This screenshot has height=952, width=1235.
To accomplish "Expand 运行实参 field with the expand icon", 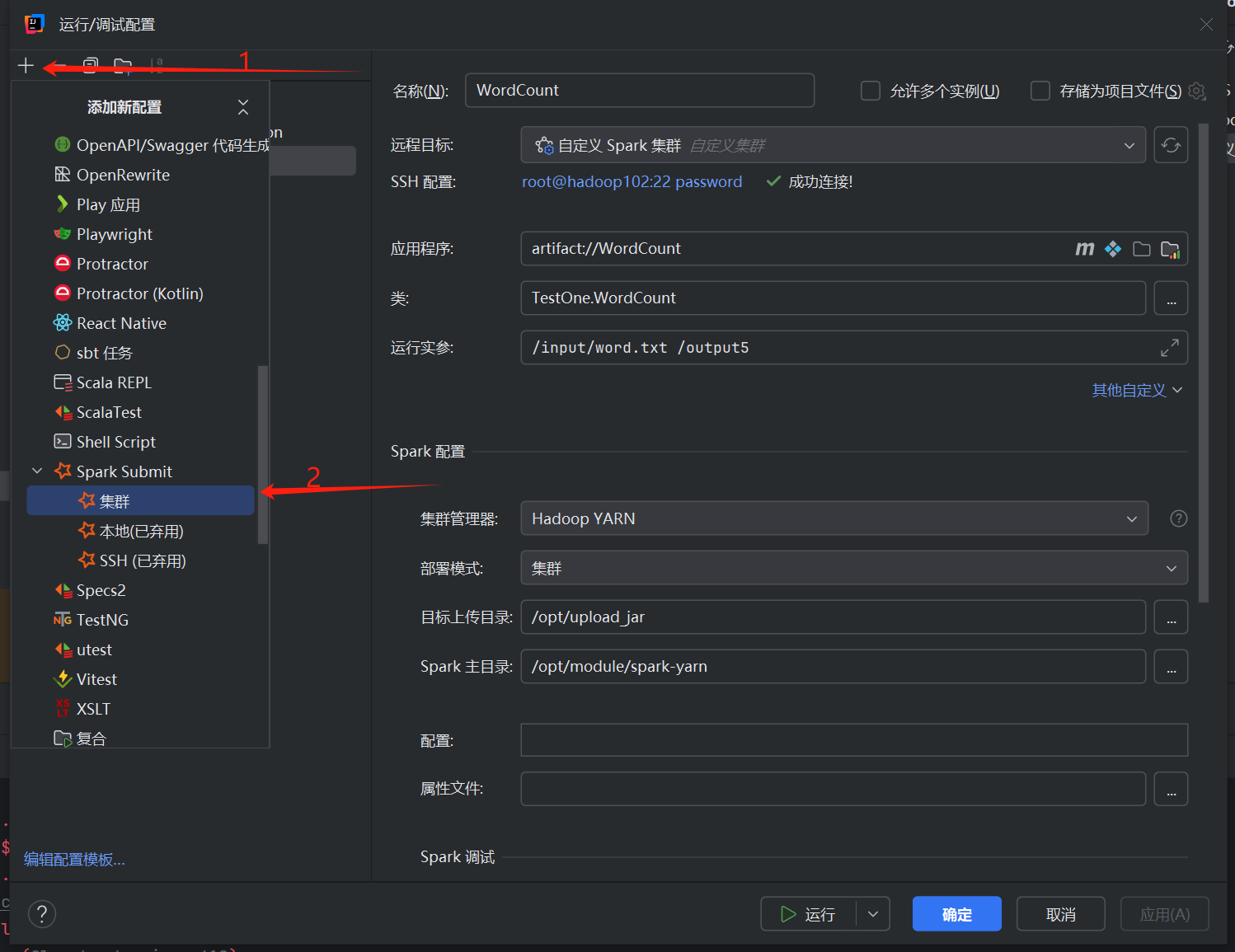I will (x=1169, y=347).
